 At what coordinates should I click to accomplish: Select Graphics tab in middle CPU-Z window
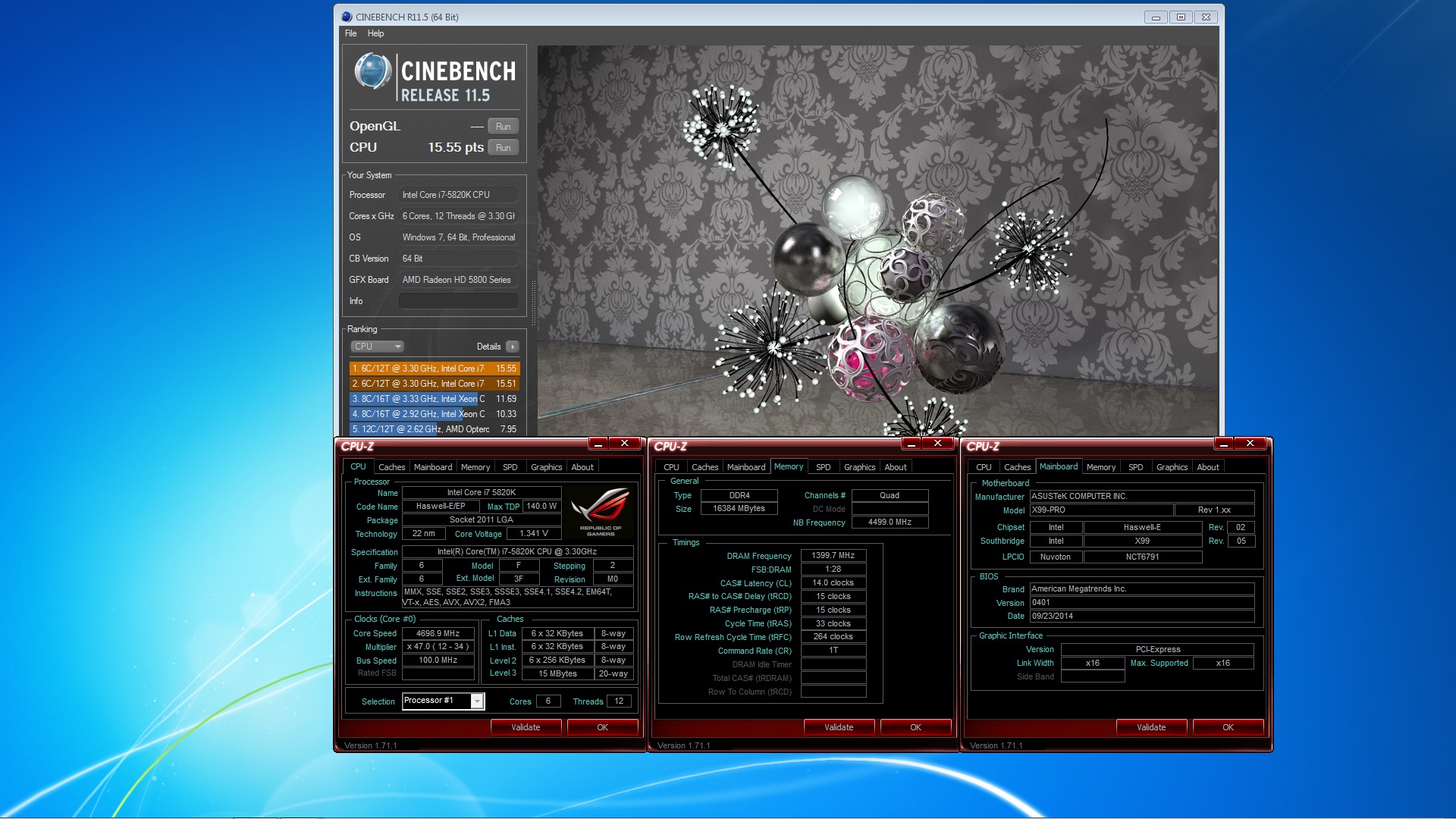coord(859,467)
